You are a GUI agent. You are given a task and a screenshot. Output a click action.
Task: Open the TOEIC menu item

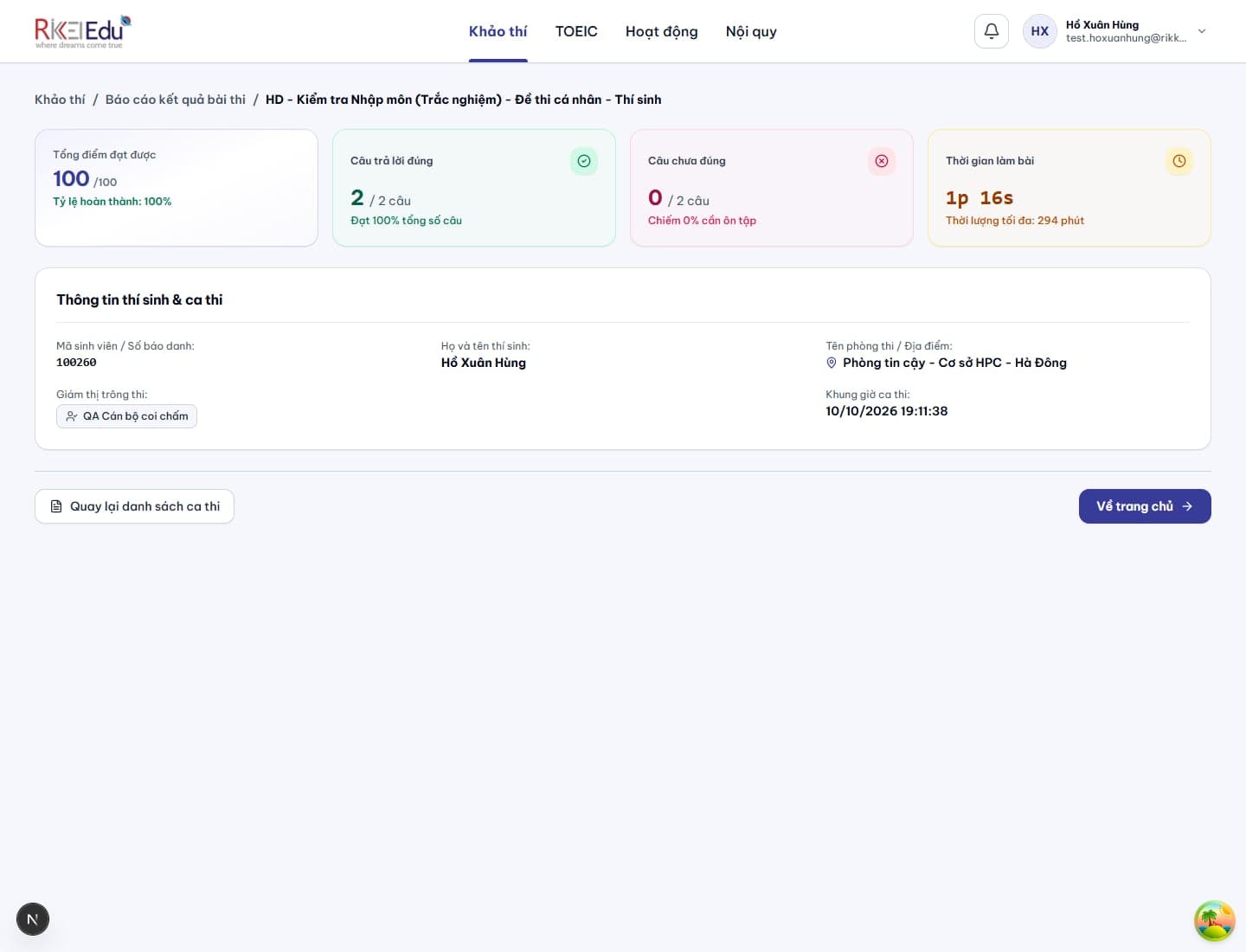pos(576,31)
